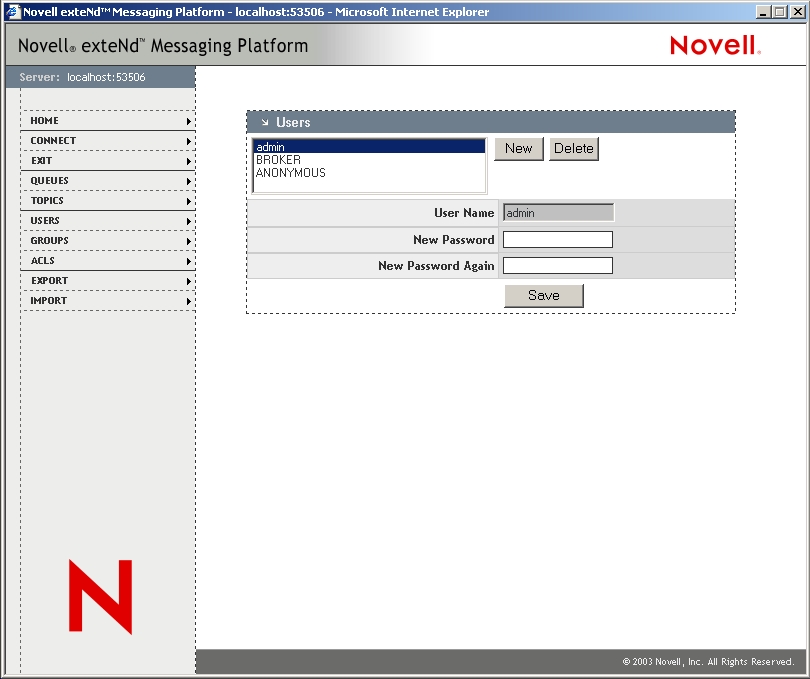Open the GROUPS menu item
Viewport: 810px width, 679px height.
point(107,240)
